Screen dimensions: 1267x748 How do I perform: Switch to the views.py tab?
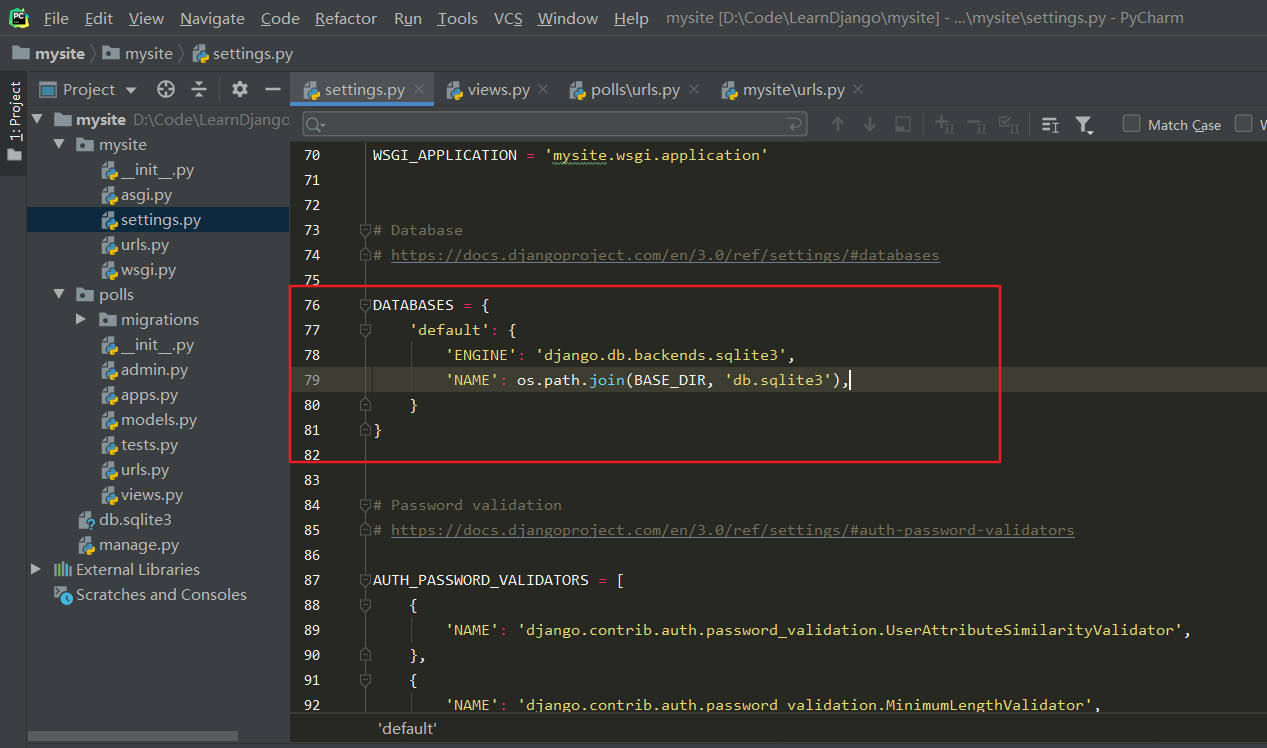point(498,90)
